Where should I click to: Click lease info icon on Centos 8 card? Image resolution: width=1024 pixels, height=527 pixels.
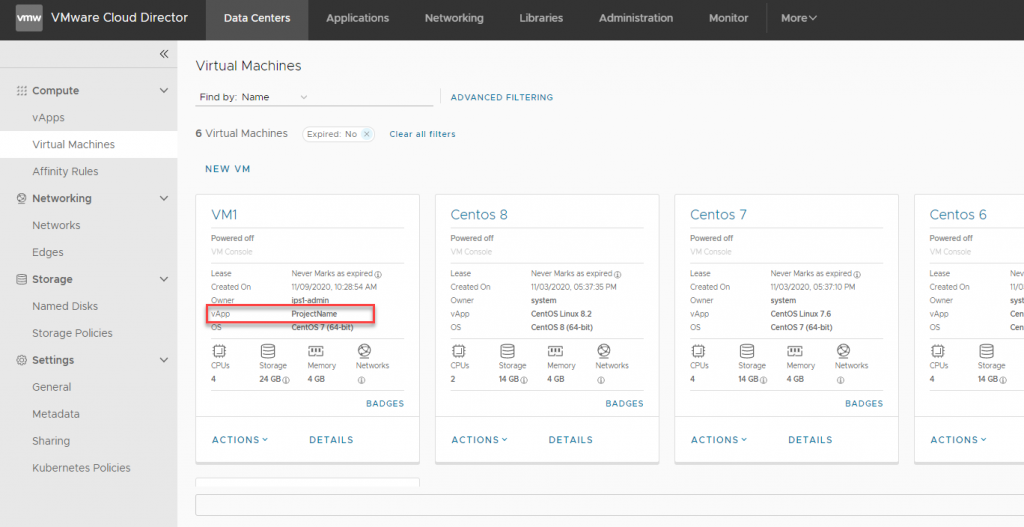click(618, 275)
